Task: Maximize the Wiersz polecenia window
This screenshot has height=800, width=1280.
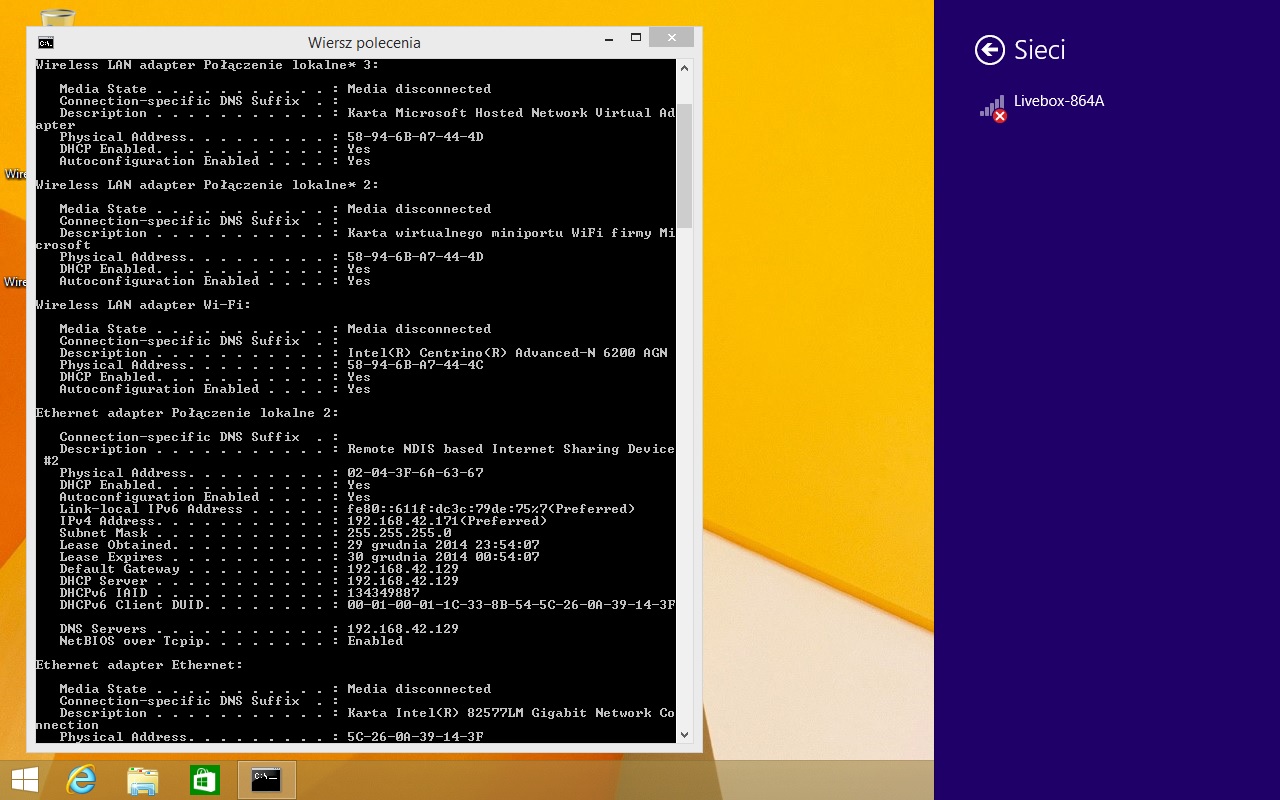Action: [635, 38]
